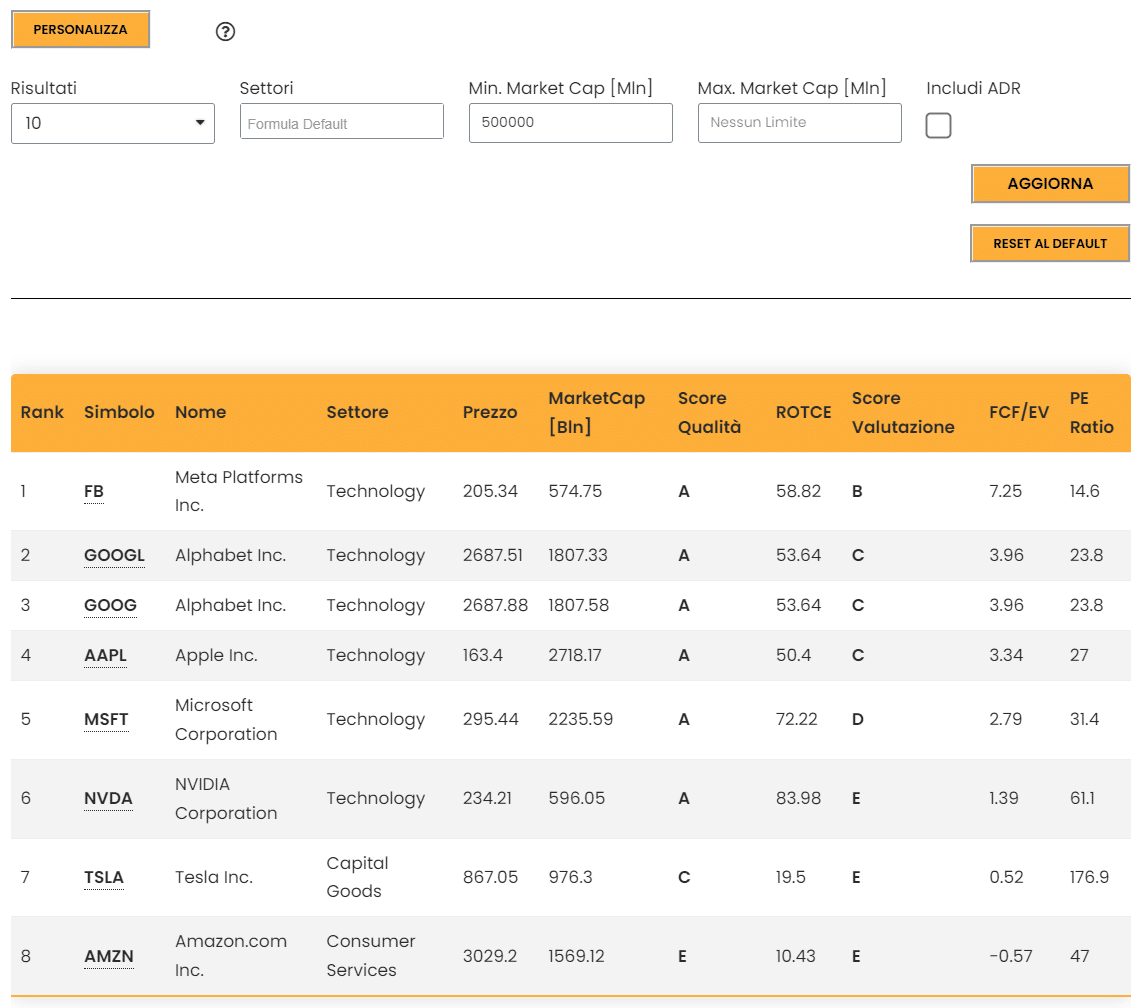Focus the Settori Formula Default field
1145x1008 pixels.
pyautogui.click(x=341, y=121)
